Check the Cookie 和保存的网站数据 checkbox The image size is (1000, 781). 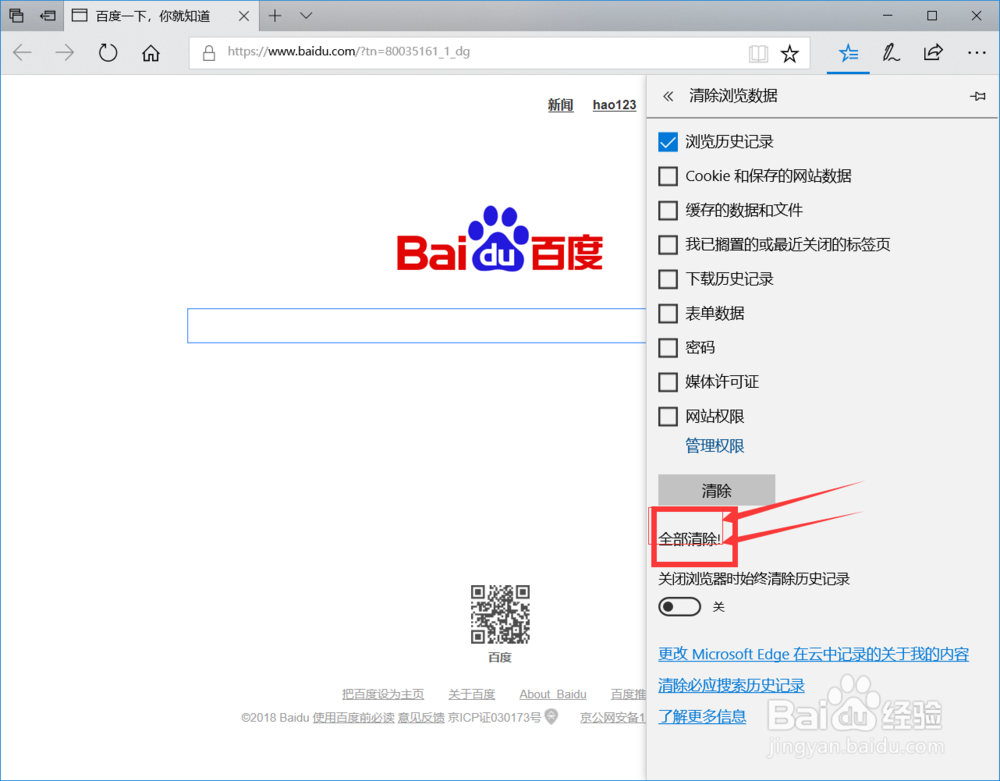667,176
